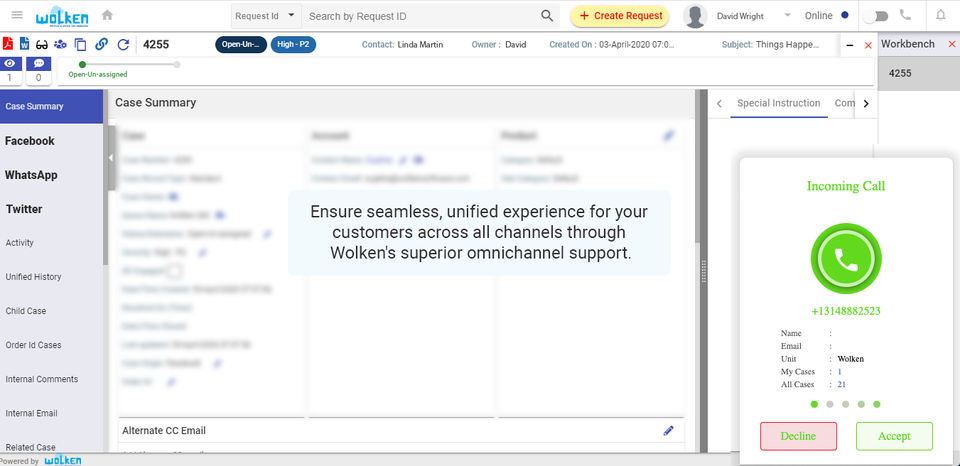Open My Cases count 1 link
Screen dimensions: 960x466
click(839, 372)
